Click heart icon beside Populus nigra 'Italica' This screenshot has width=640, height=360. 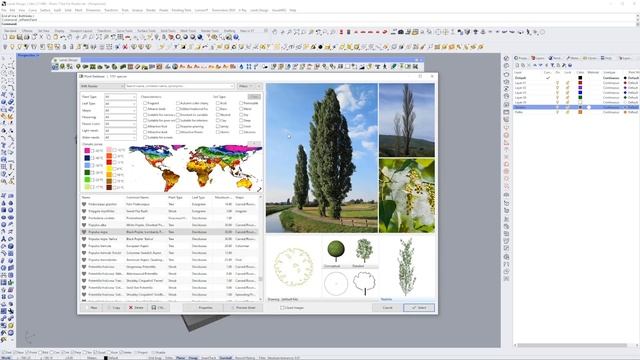pyautogui.click(x=84, y=239)
